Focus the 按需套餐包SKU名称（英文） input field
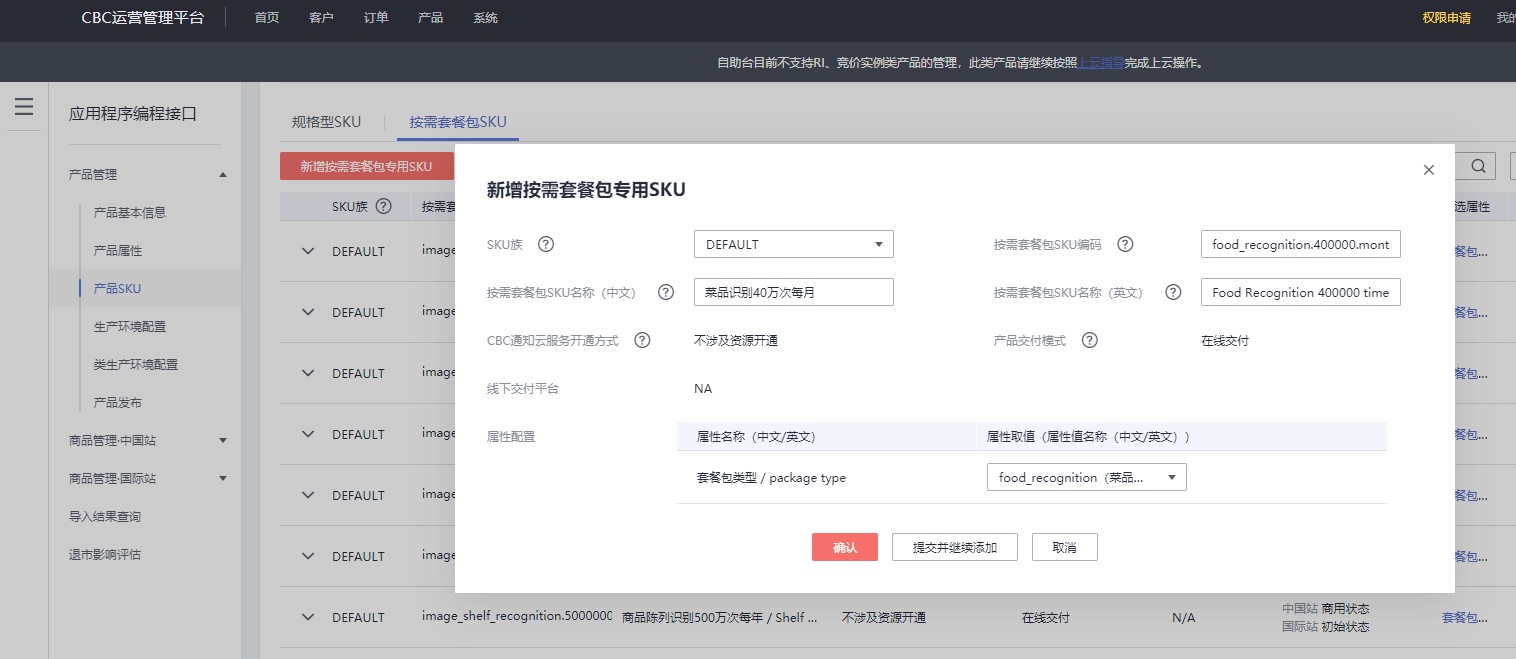 pyautogui.click(x=1301, y=292)
